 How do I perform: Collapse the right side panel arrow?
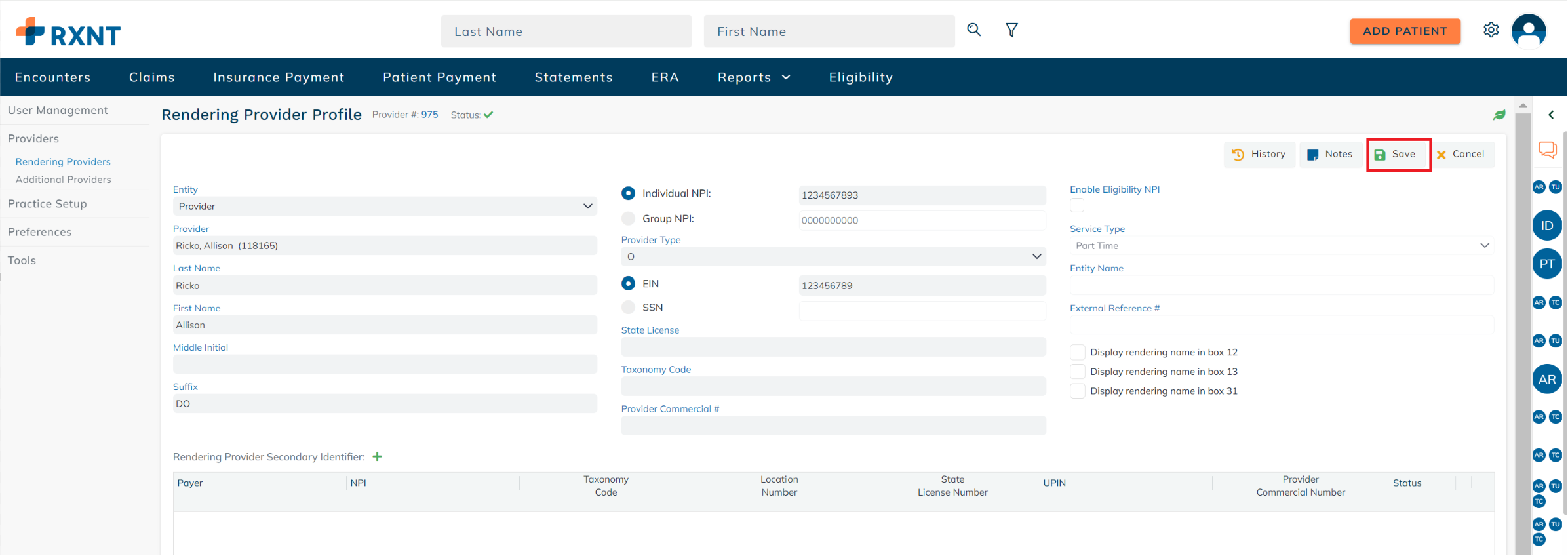(x=1551, y=115)
